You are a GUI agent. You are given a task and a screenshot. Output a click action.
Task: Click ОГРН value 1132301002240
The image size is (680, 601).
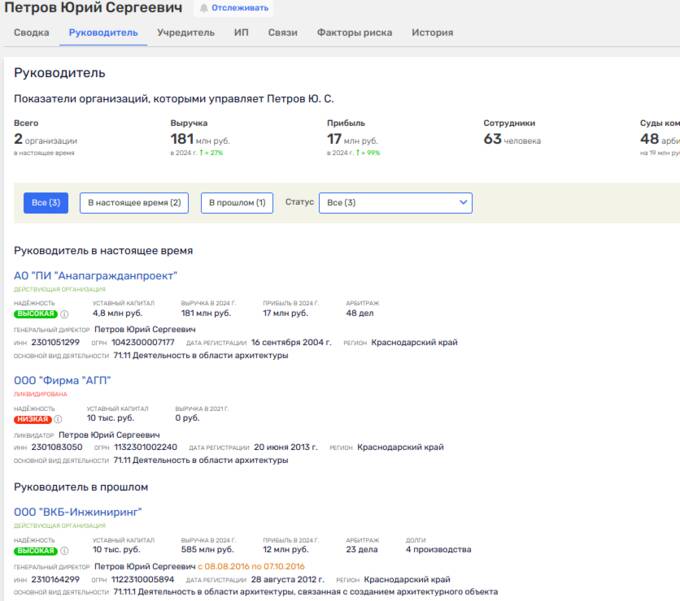click(x=146, y=447)
